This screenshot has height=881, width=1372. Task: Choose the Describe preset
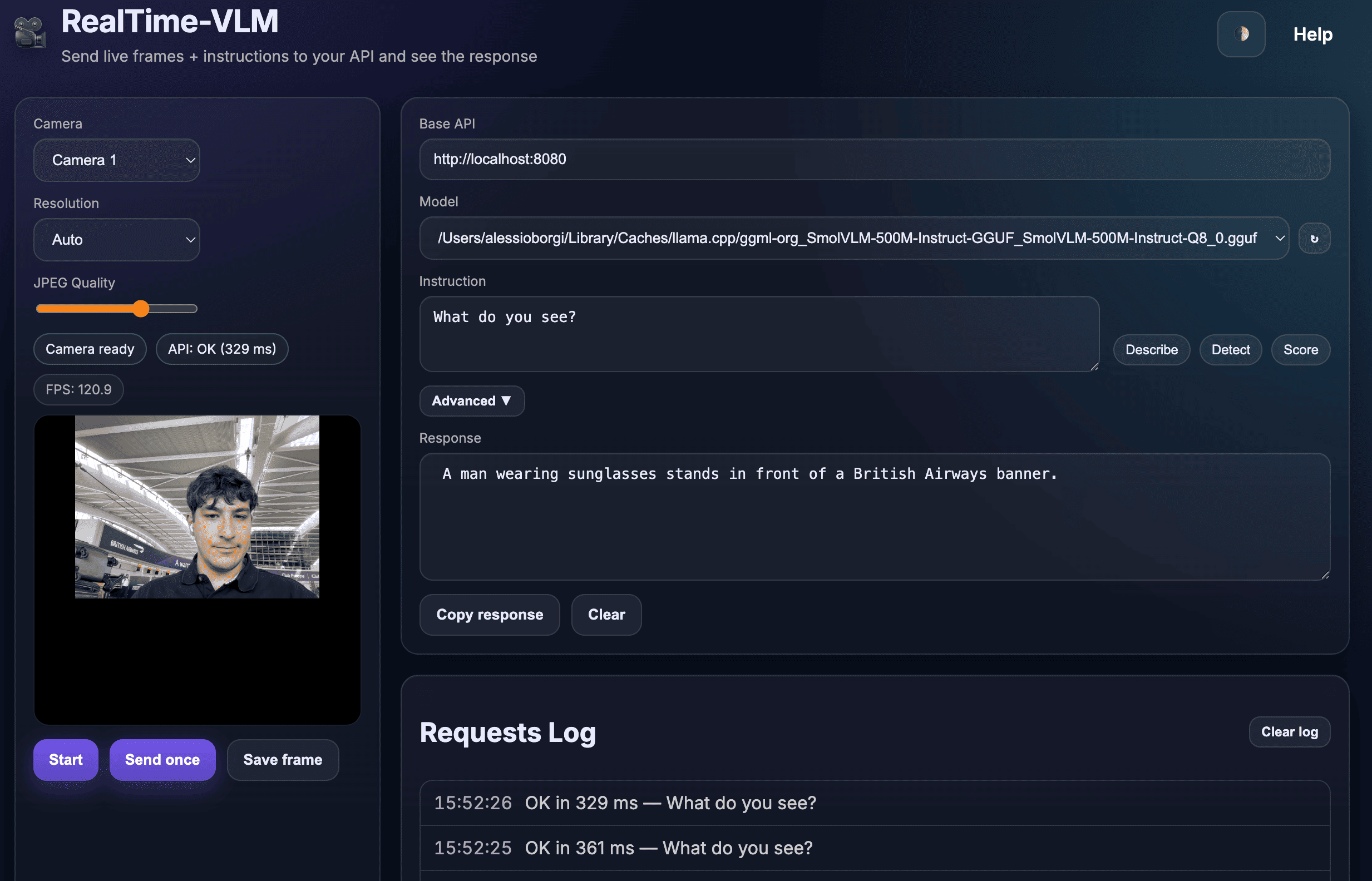coord(1151,349)
